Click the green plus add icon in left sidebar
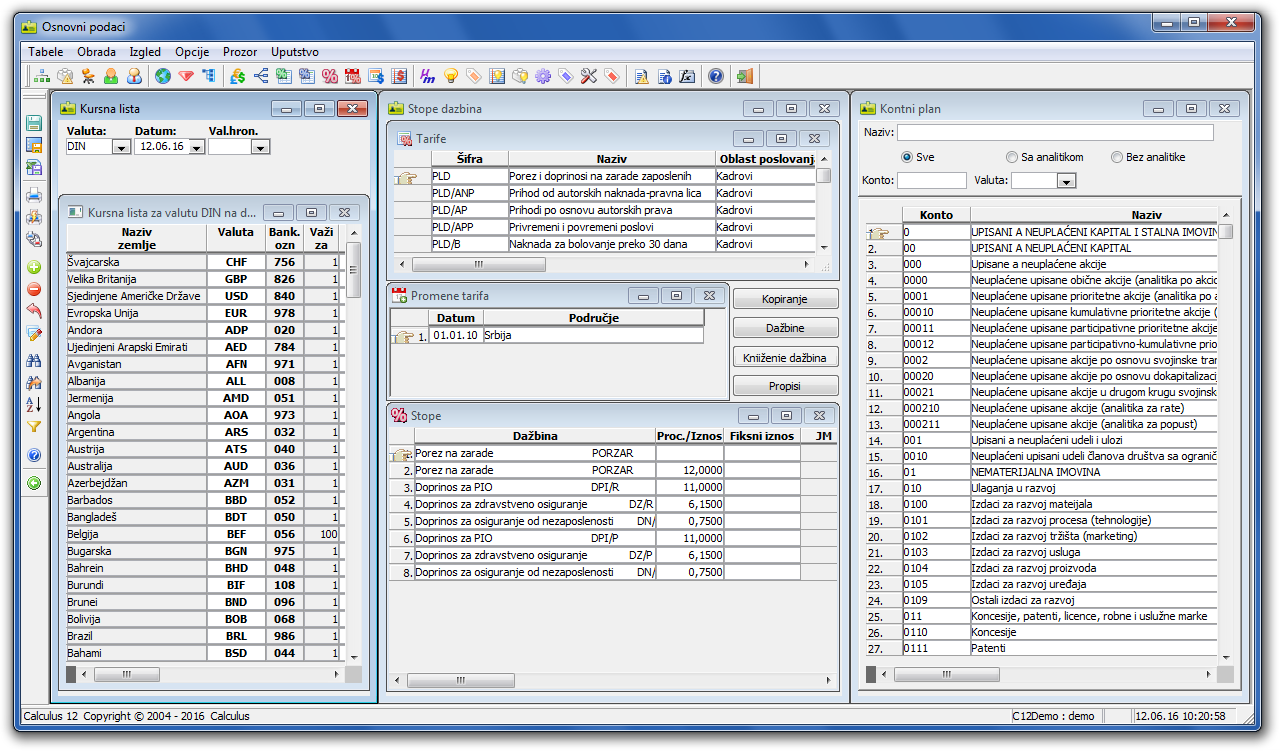This screenshot has height=751, width=1280. tap(34, 267)
